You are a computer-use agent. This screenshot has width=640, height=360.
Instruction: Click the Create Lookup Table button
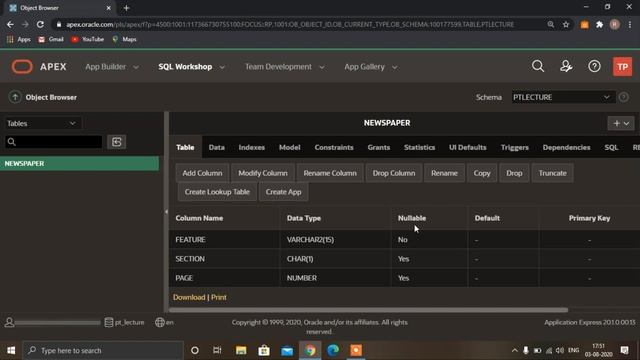[x=217, y=192]
